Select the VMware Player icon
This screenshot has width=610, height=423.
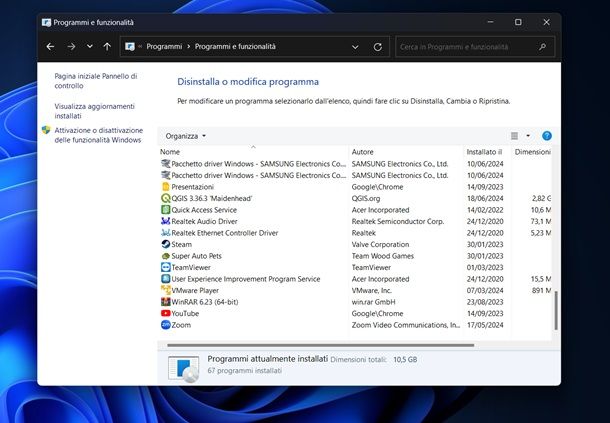pos(165,290)
